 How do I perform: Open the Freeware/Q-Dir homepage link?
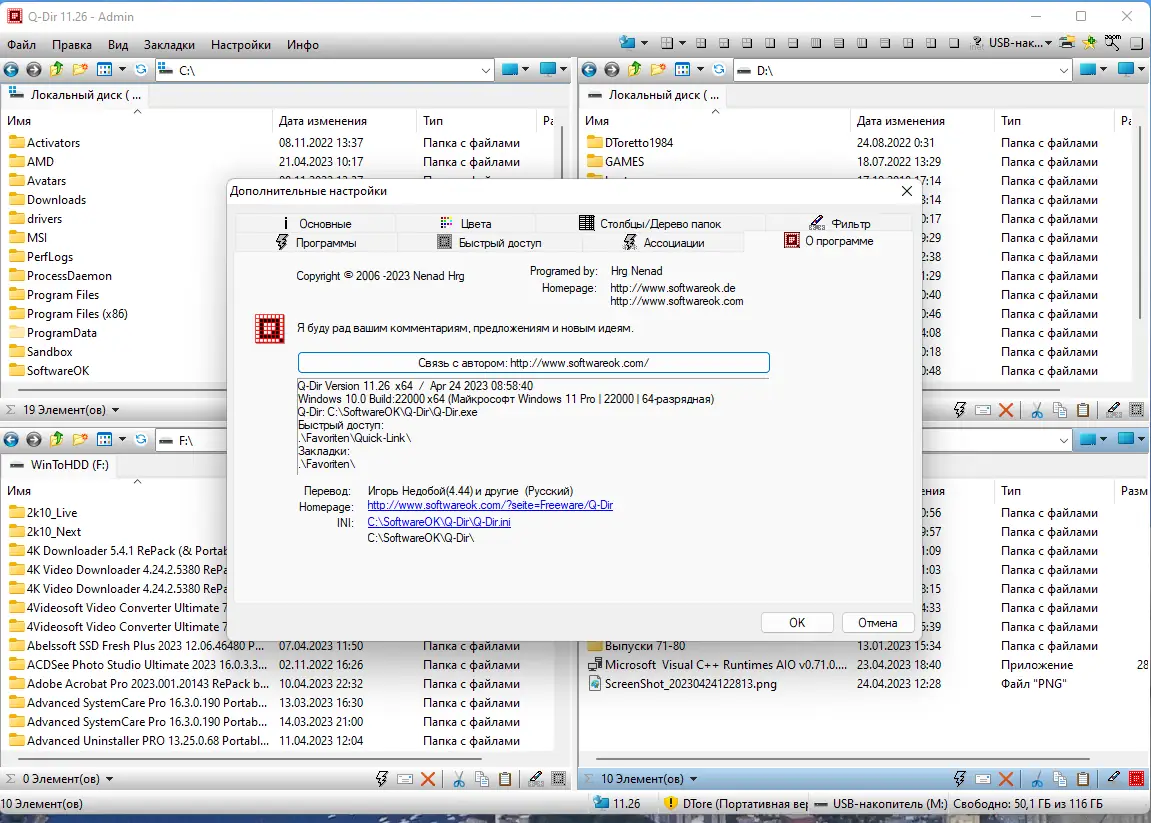pos(490,505)
